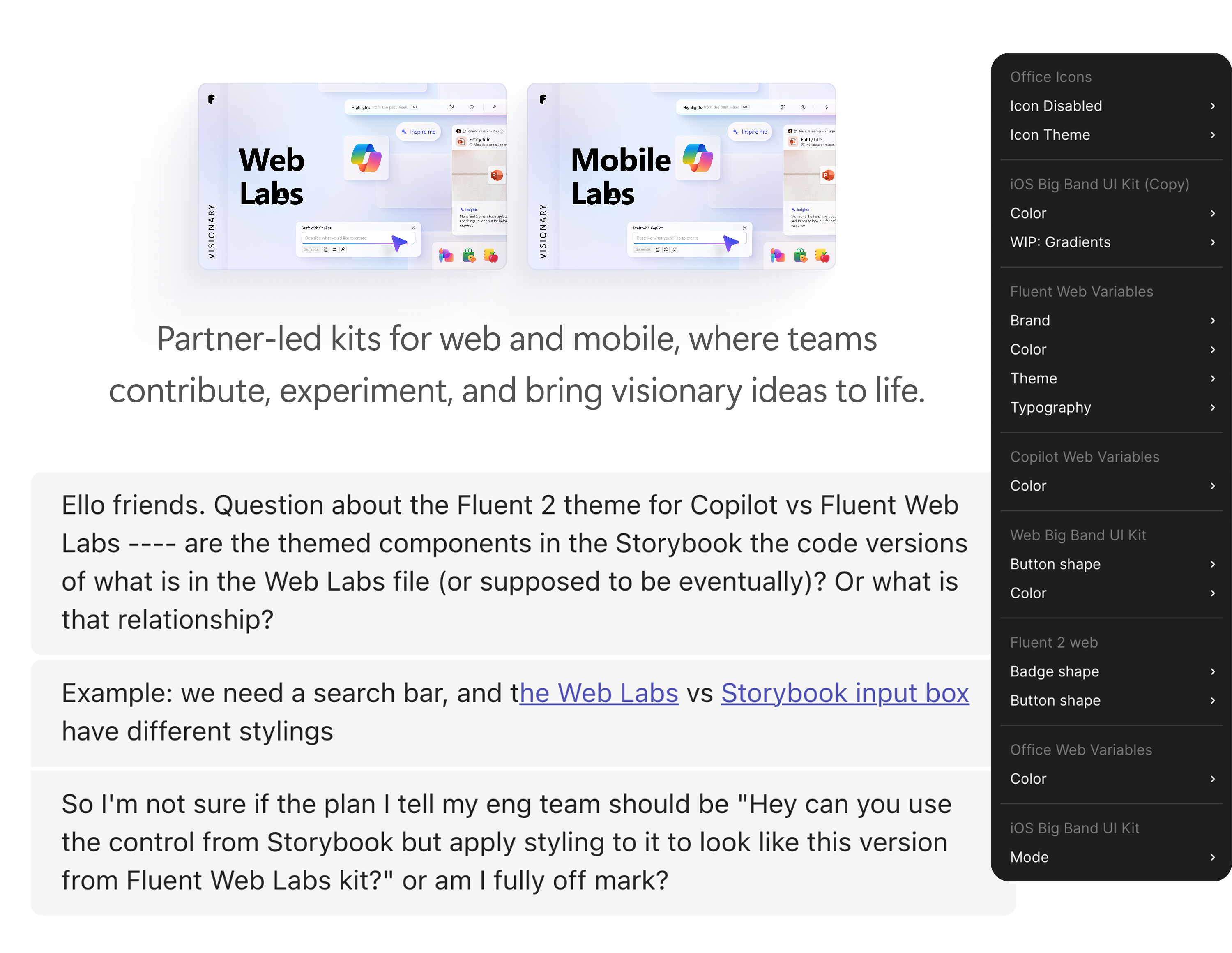
Task: Click the 'Ello friends' message bubble
Action: [x=511, y=563]
